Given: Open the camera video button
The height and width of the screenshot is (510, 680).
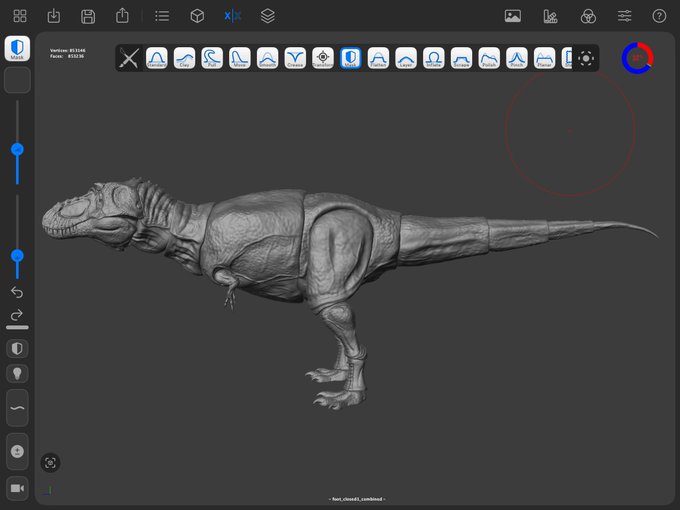Looking at the screenshot, I should 17,488.
